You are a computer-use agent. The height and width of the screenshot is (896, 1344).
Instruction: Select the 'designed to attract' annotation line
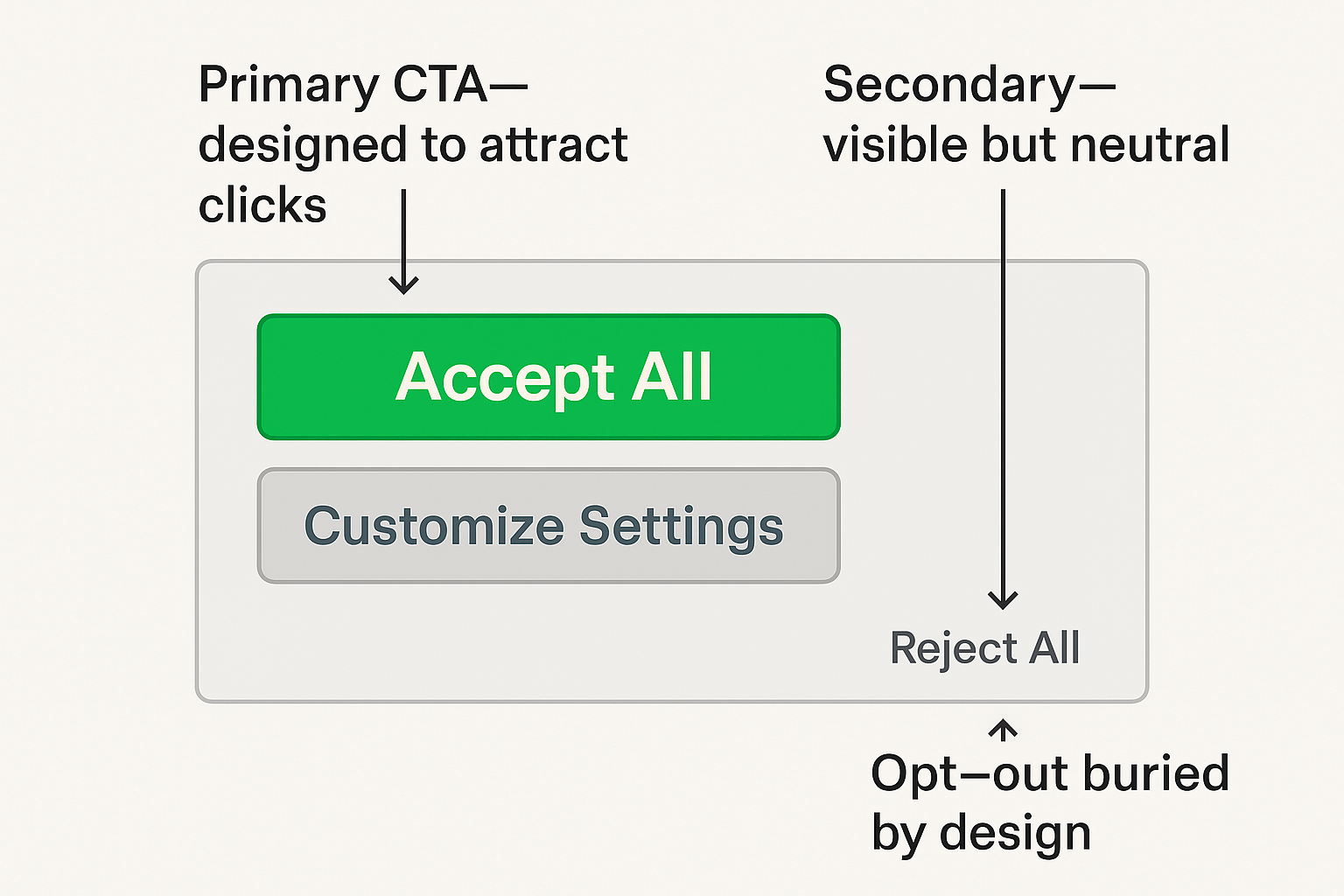pos(413,145)
